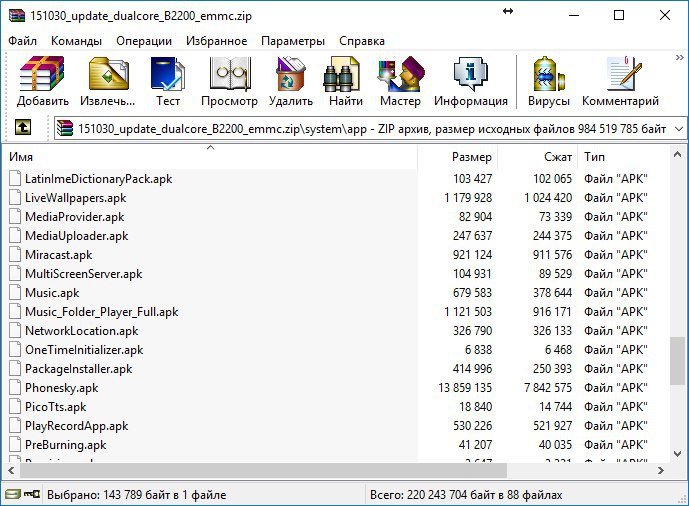Click file icon of LiveWallpapers.apk
Image resolution: width=689 pixels, height=506 pixels.
(15, 197)
